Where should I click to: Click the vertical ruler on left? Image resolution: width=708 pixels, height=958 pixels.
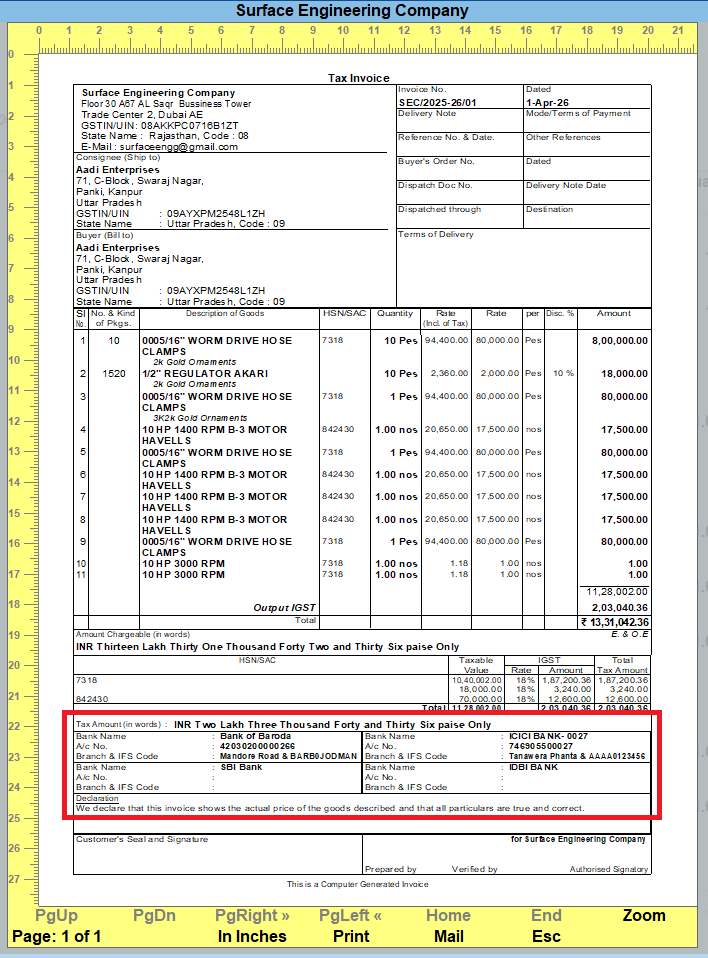[x=23, y=480]
